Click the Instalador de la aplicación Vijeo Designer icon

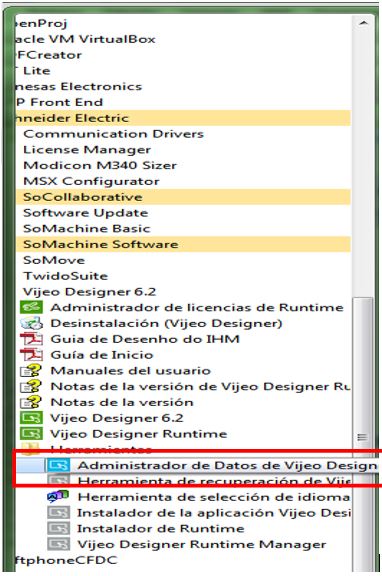click(x=58, y=512)
